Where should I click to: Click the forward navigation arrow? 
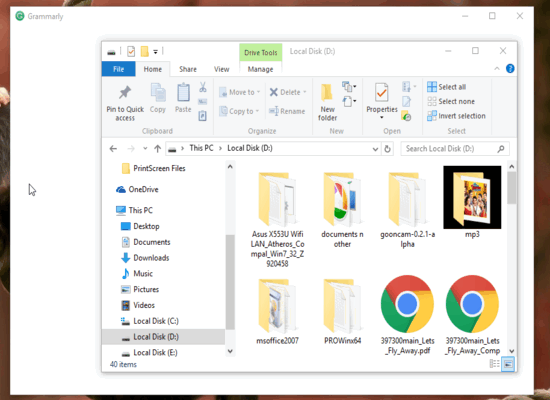(131, 149)
